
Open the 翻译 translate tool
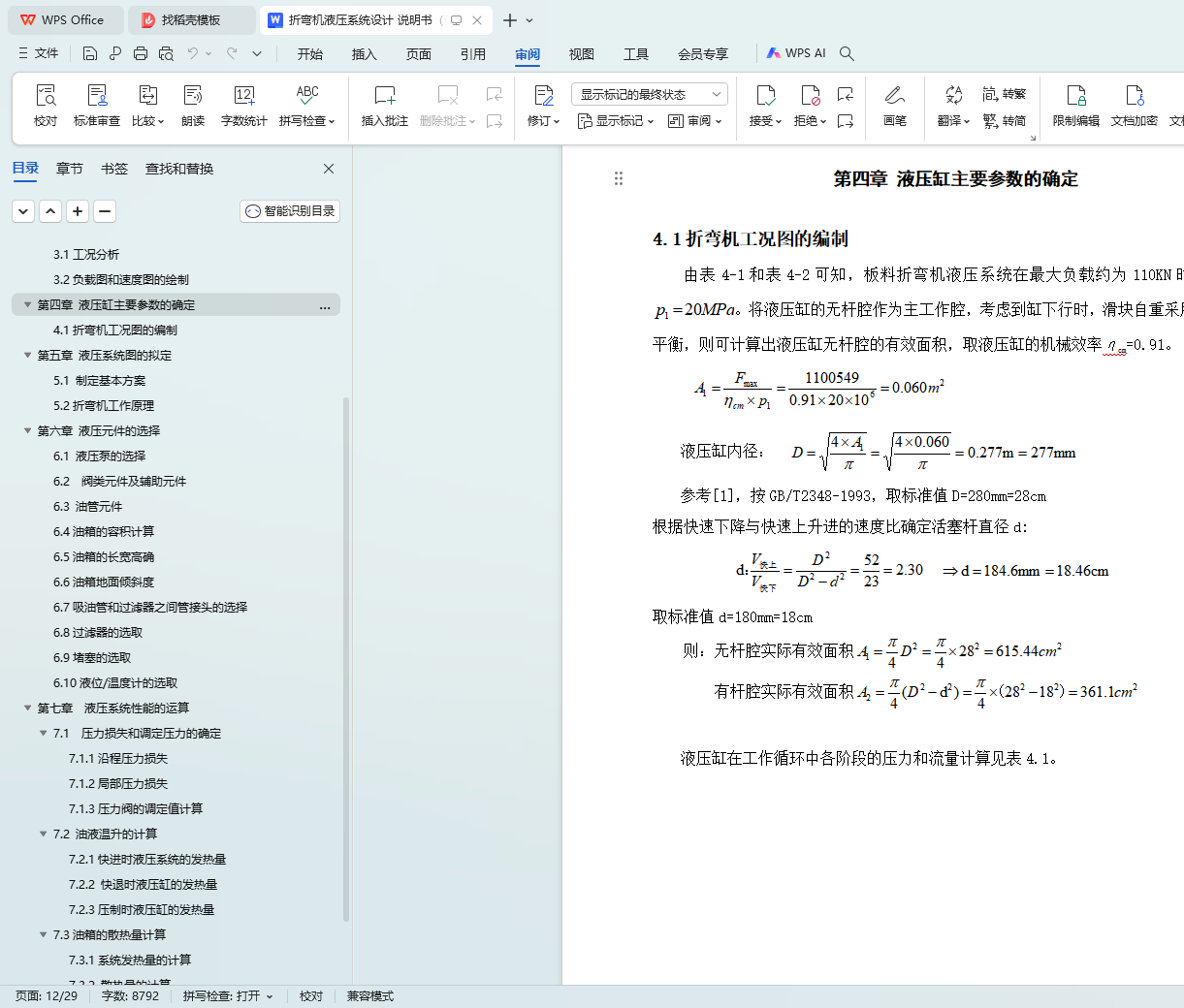click(x=954, y=106)
